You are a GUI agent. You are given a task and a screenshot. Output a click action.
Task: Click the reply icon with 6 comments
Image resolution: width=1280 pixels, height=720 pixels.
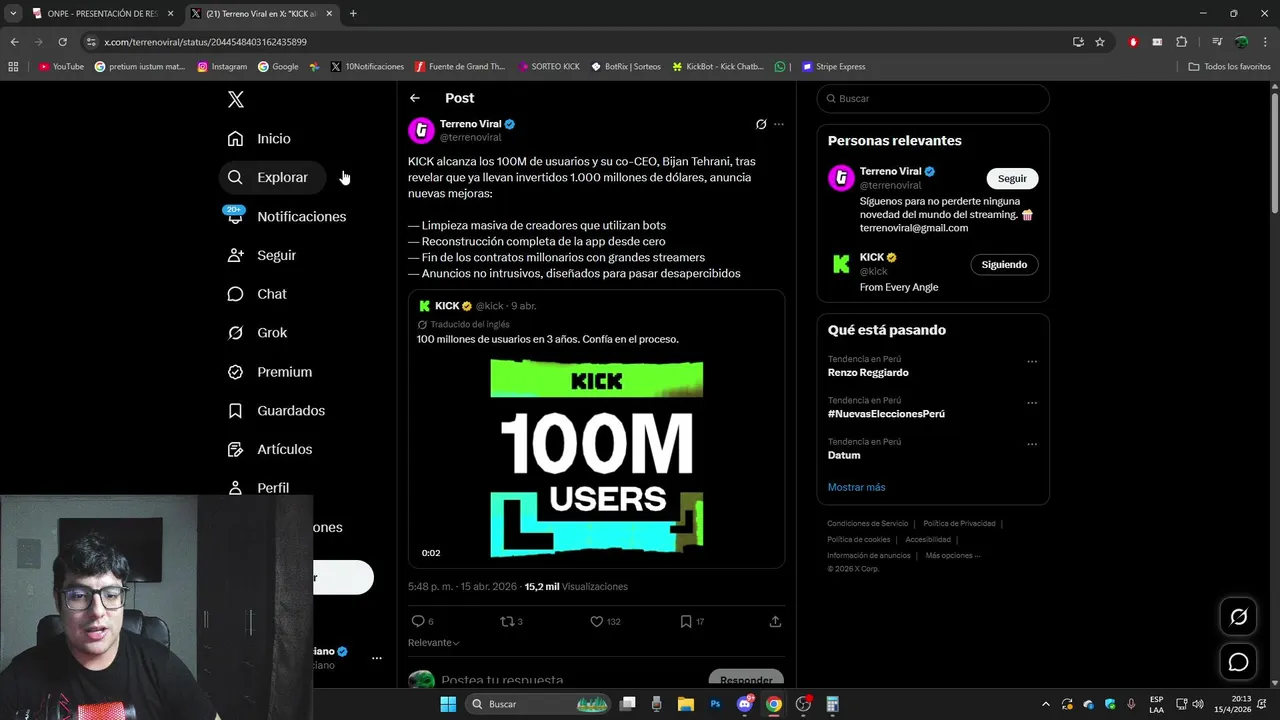418,621
